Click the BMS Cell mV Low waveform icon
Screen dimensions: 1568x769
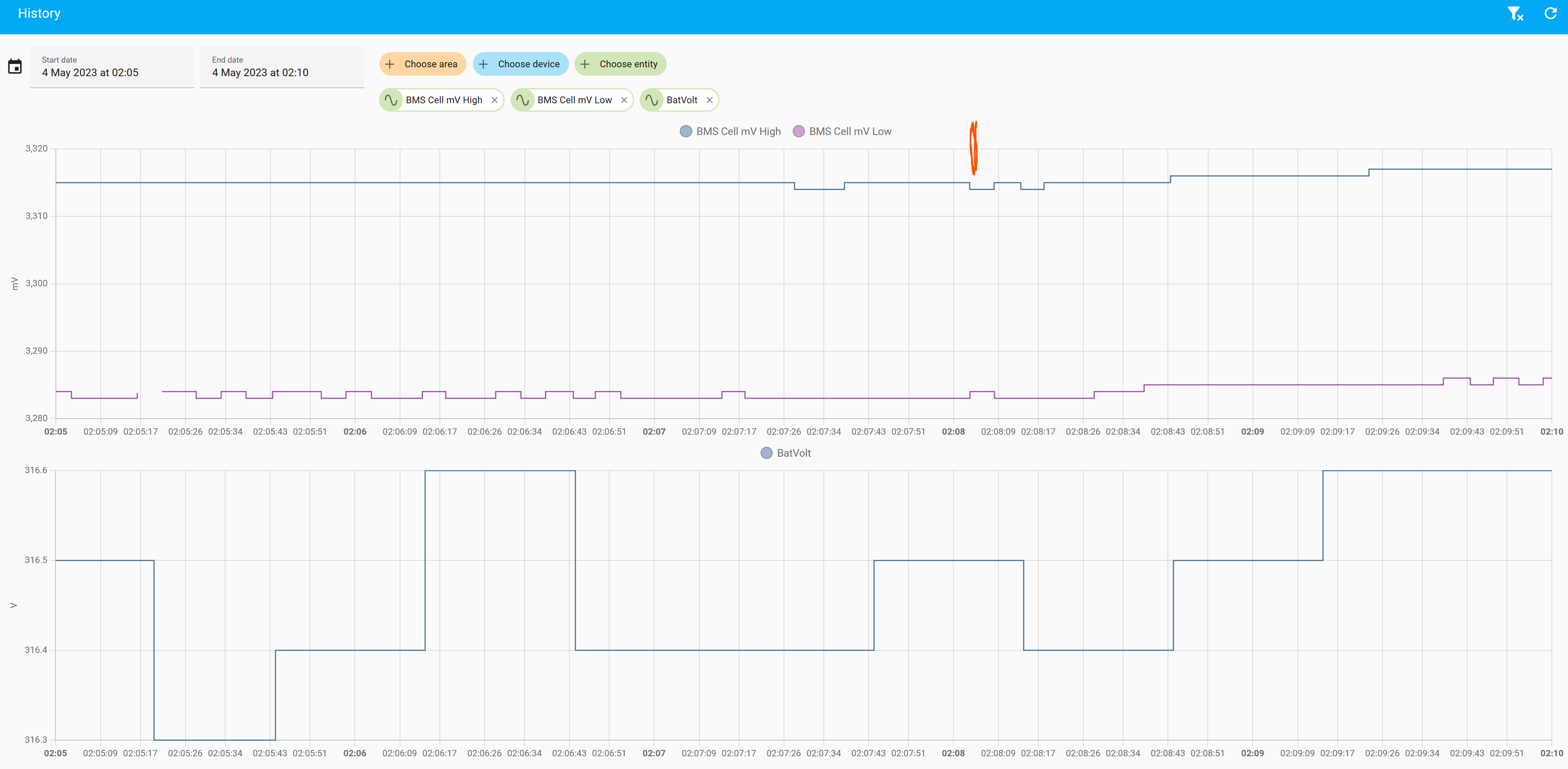(522, 100)
